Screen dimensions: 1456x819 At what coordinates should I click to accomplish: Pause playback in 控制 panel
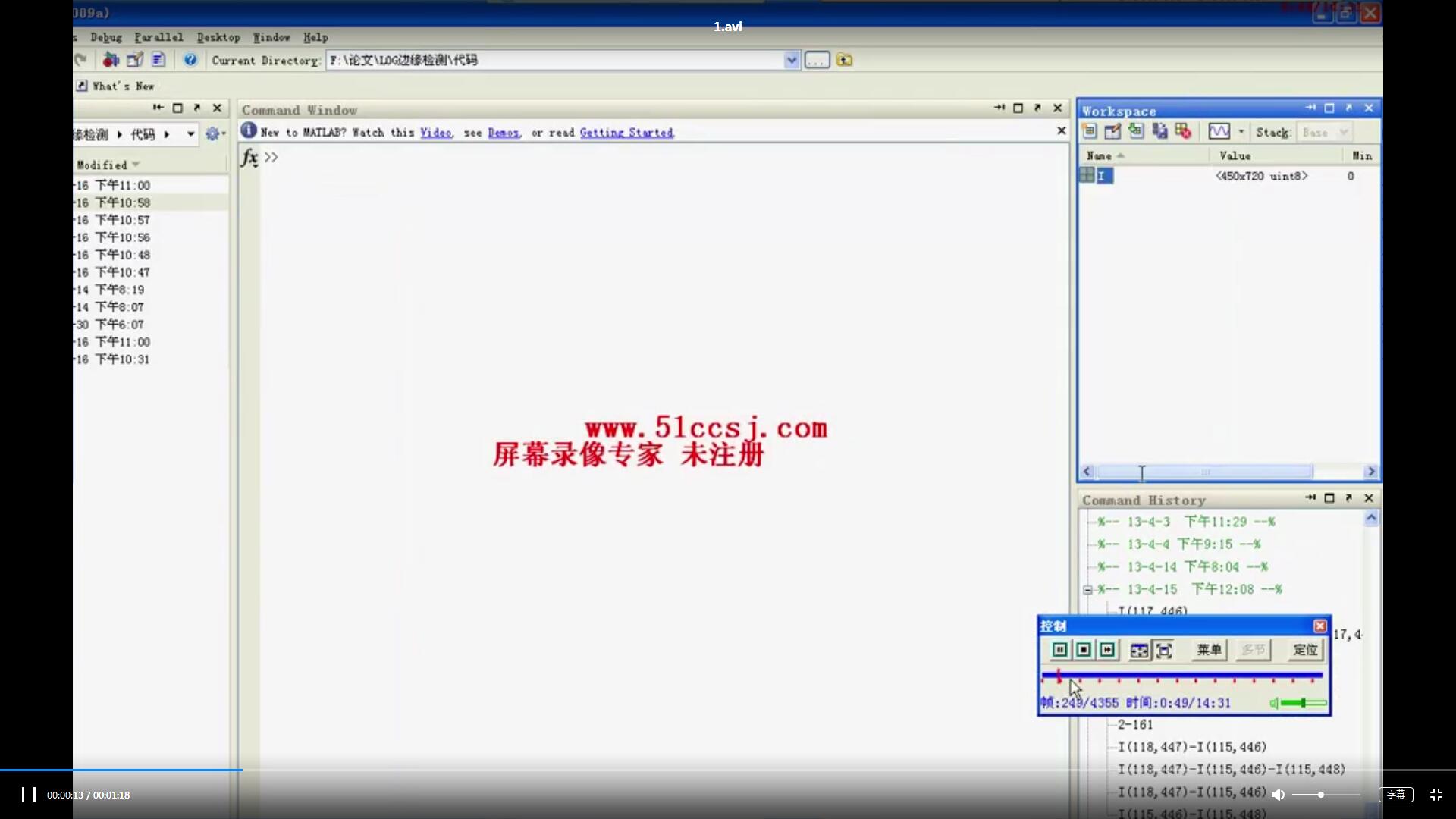click(x=1060, y=650)
